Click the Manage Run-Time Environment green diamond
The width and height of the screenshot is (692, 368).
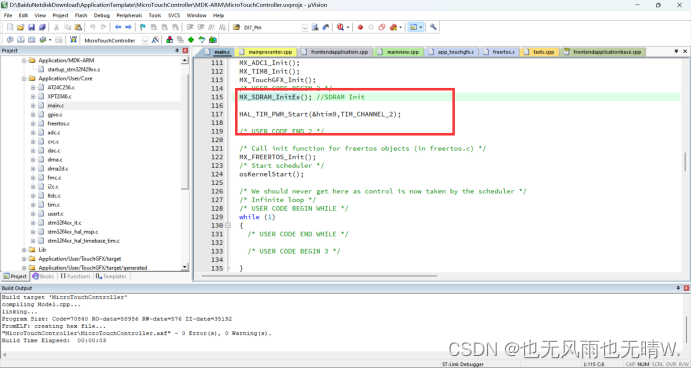[191, 40]
